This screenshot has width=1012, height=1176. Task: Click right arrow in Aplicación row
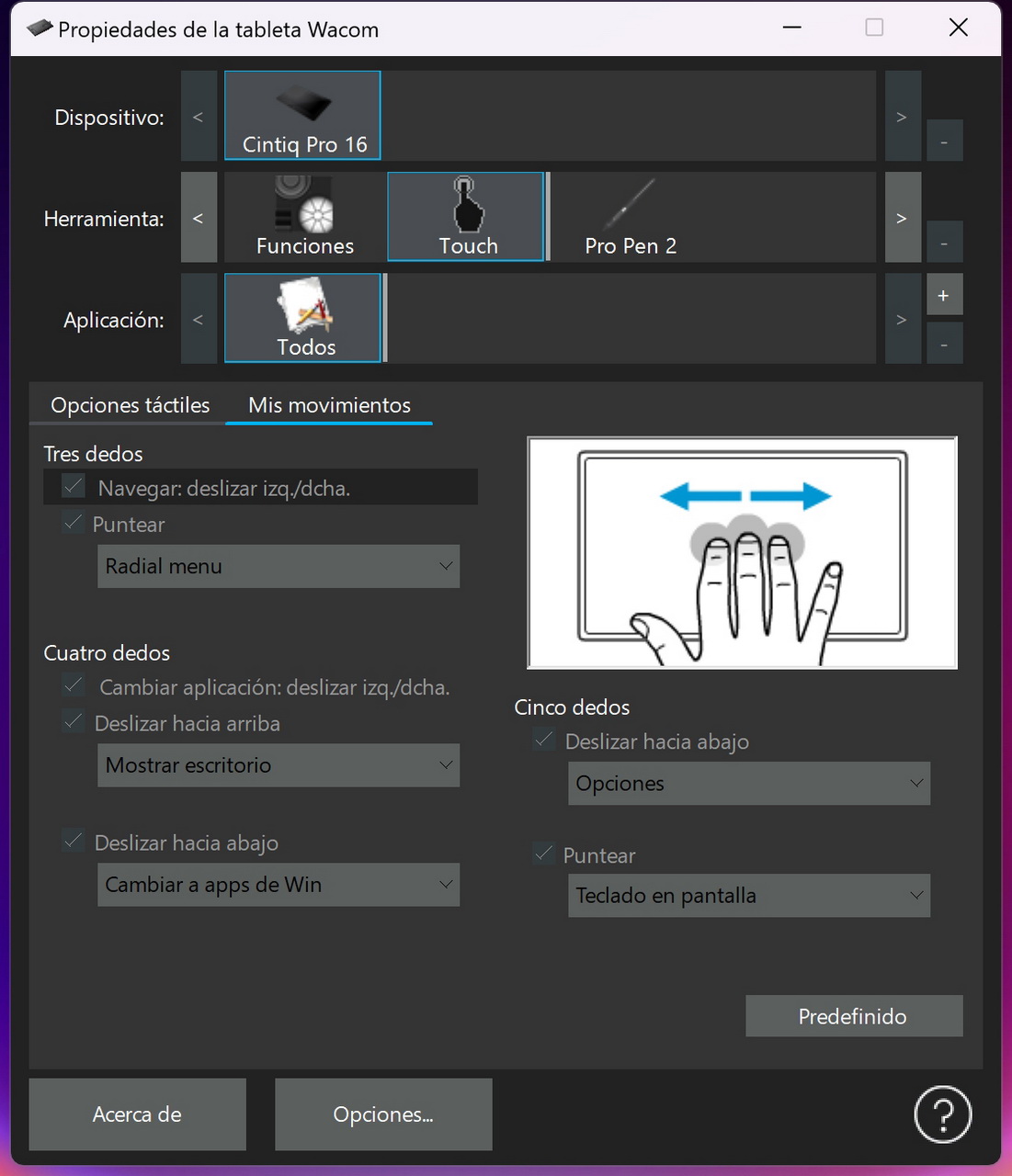click(903, 319)
